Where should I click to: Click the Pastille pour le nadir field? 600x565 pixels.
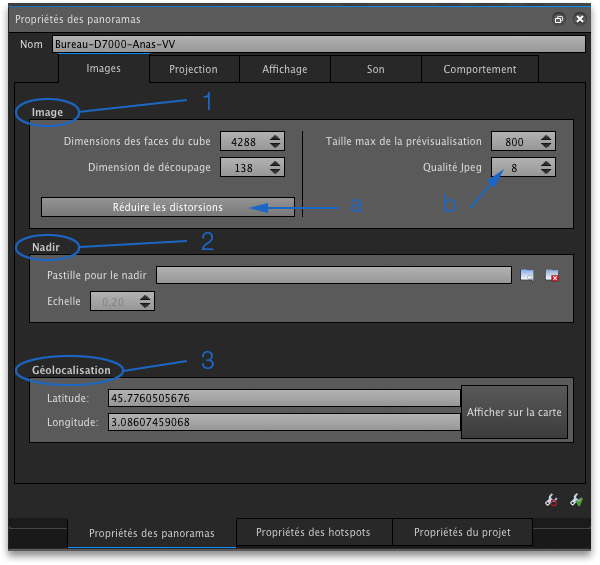click(334, 275)
